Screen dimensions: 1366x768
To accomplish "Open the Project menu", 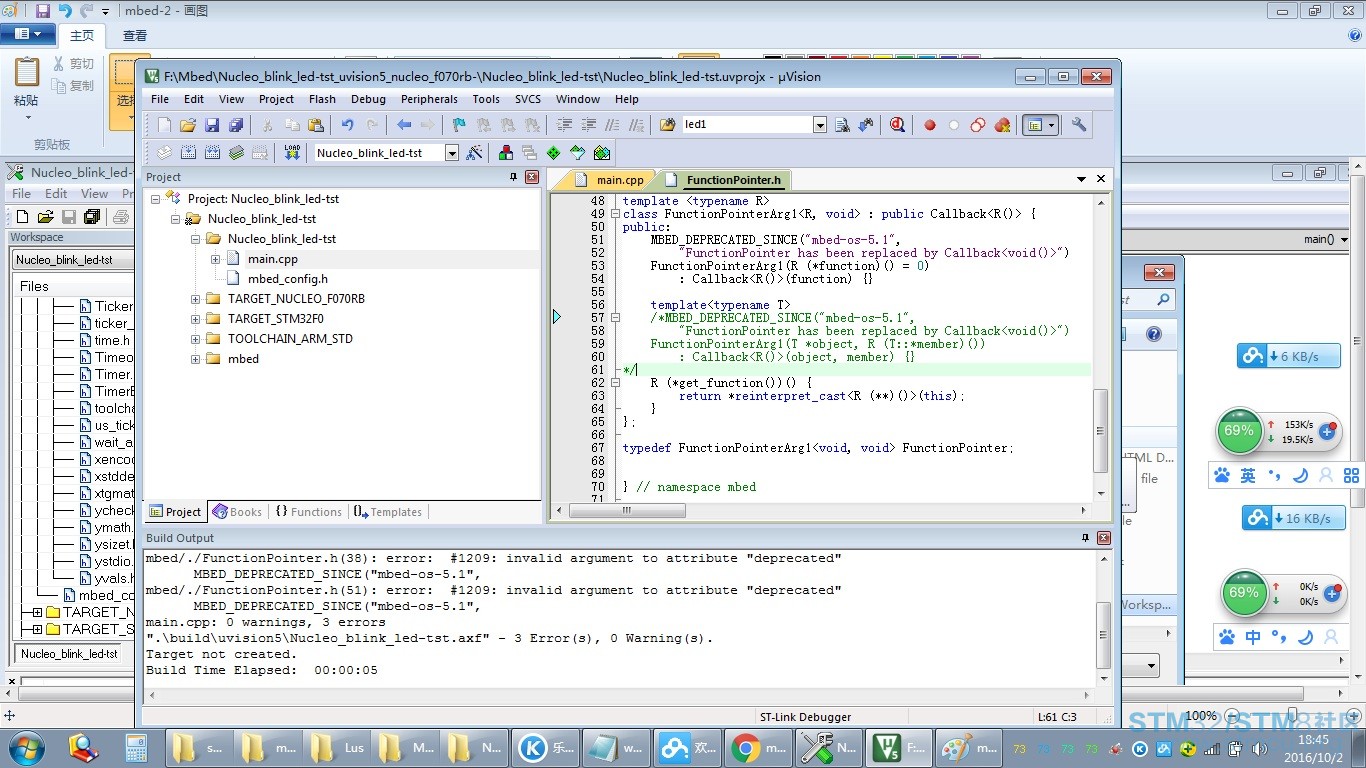I will [x=276, y=99].
